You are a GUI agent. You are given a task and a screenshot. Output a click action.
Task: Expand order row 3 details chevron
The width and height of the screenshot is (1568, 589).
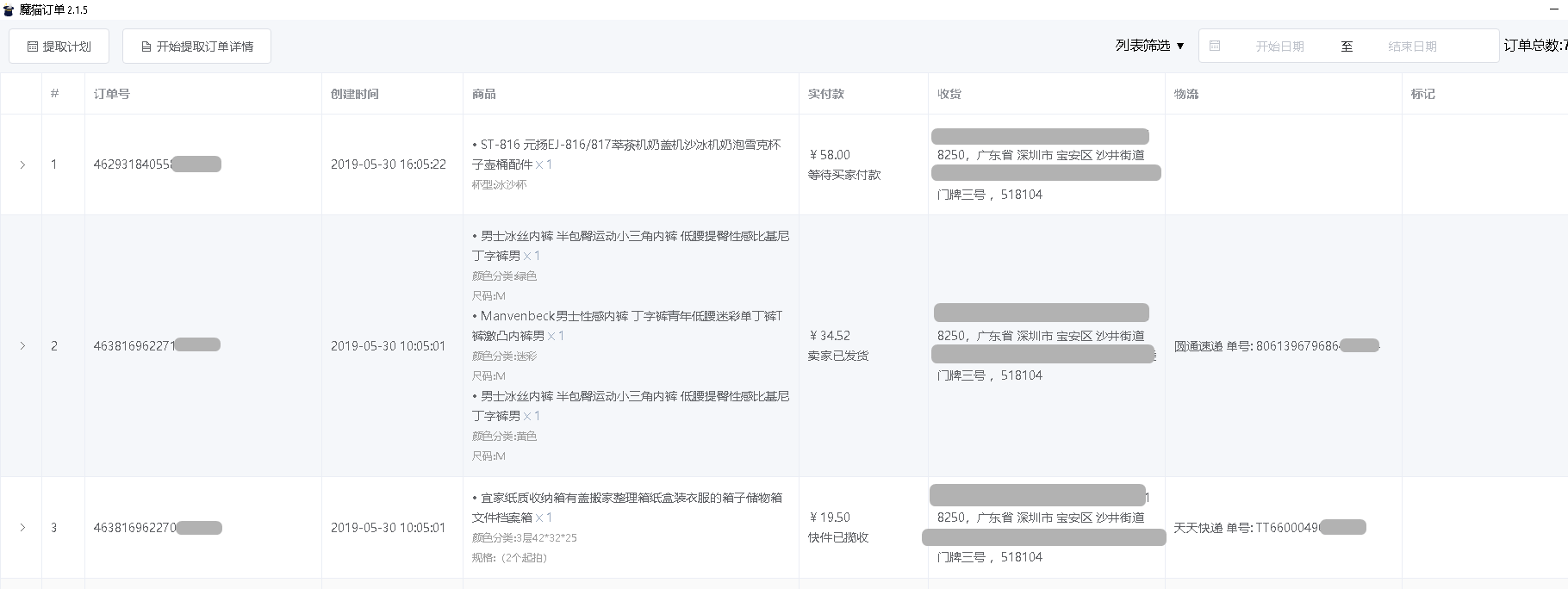click(x=22, y=528)
